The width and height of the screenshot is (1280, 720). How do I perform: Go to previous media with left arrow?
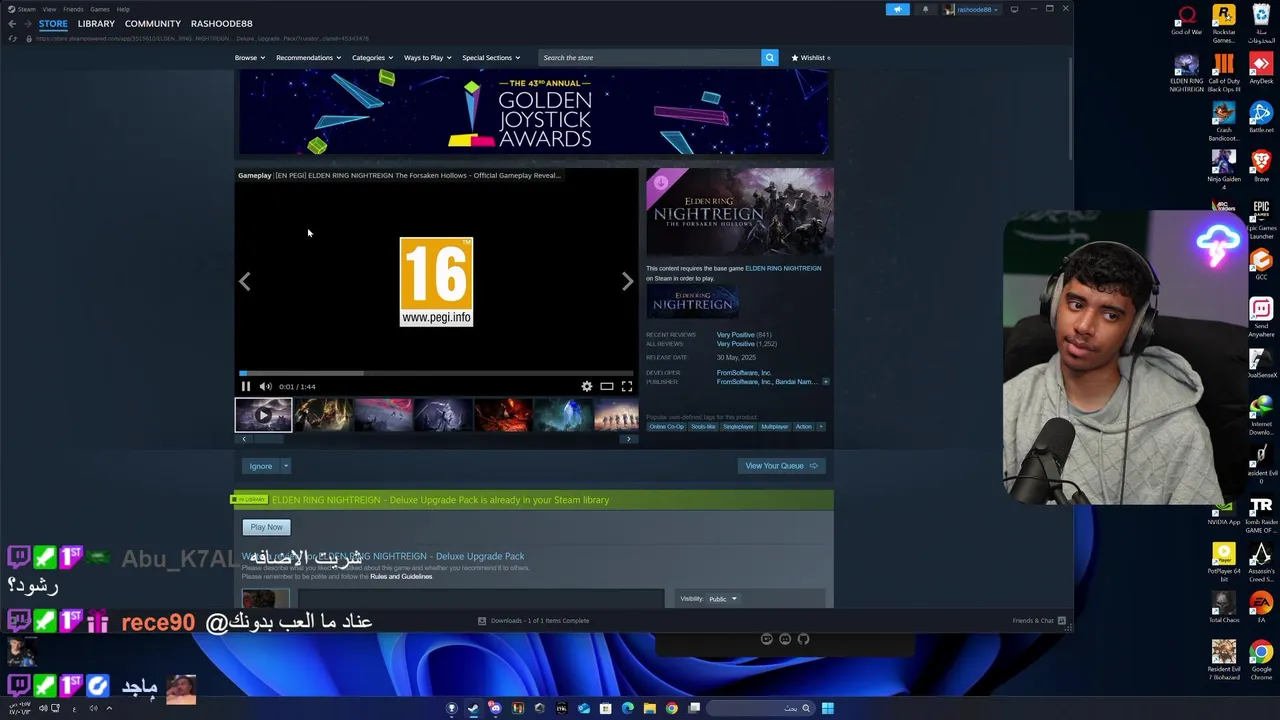(245, 282)
